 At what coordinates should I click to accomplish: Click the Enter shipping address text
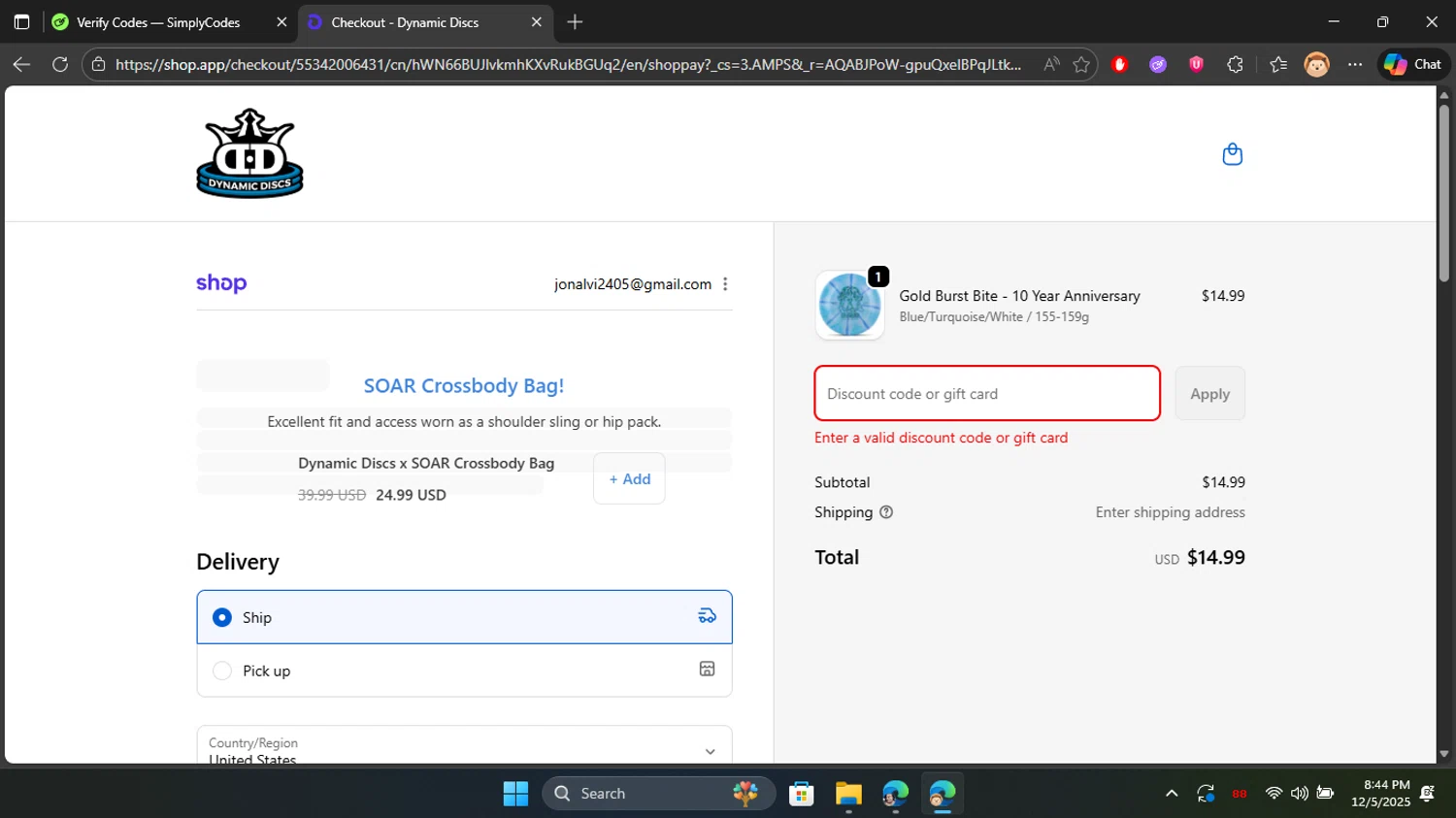pyautogui.click(x=1170, y=512)
